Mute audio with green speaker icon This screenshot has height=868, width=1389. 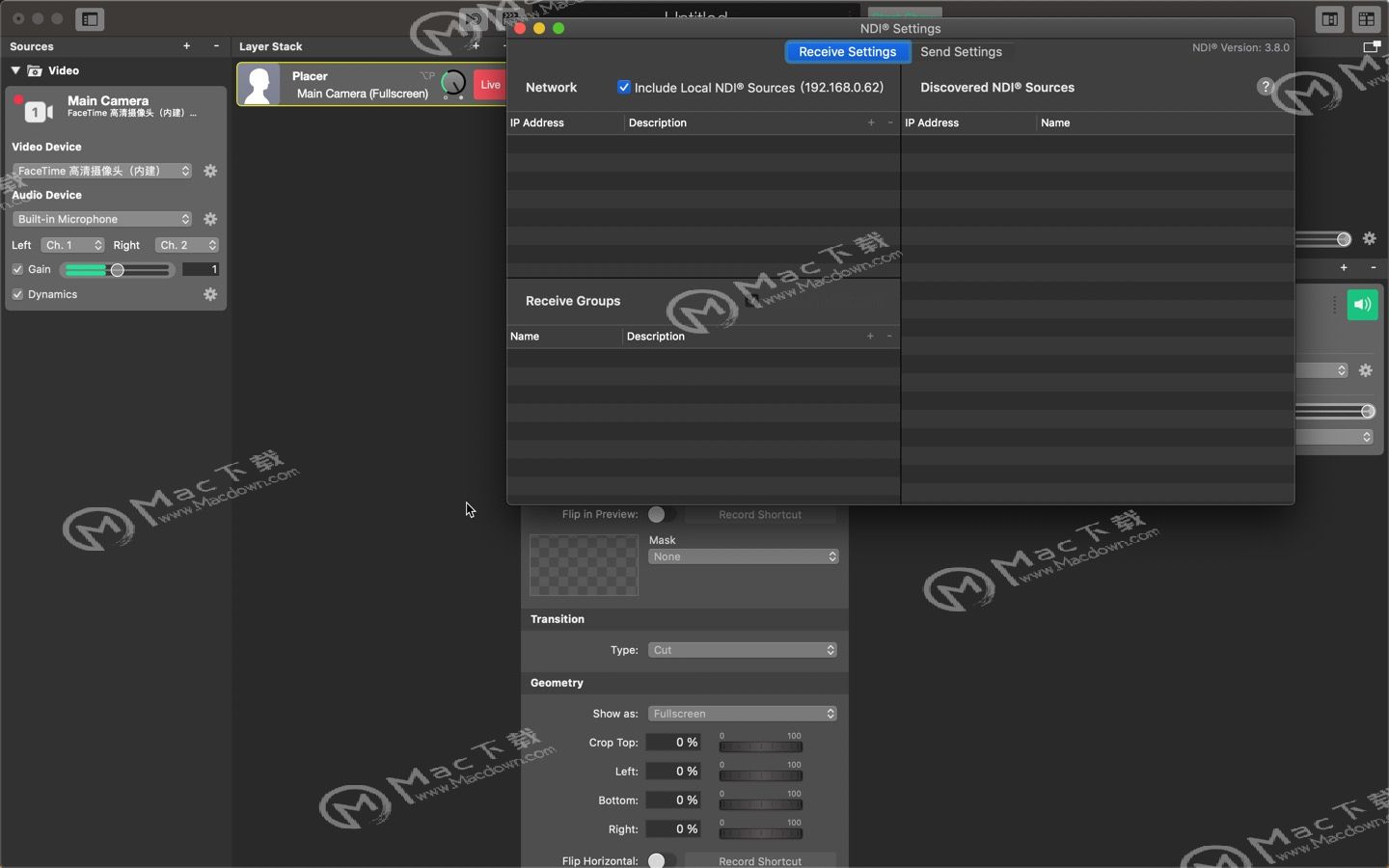[1362, 305]
